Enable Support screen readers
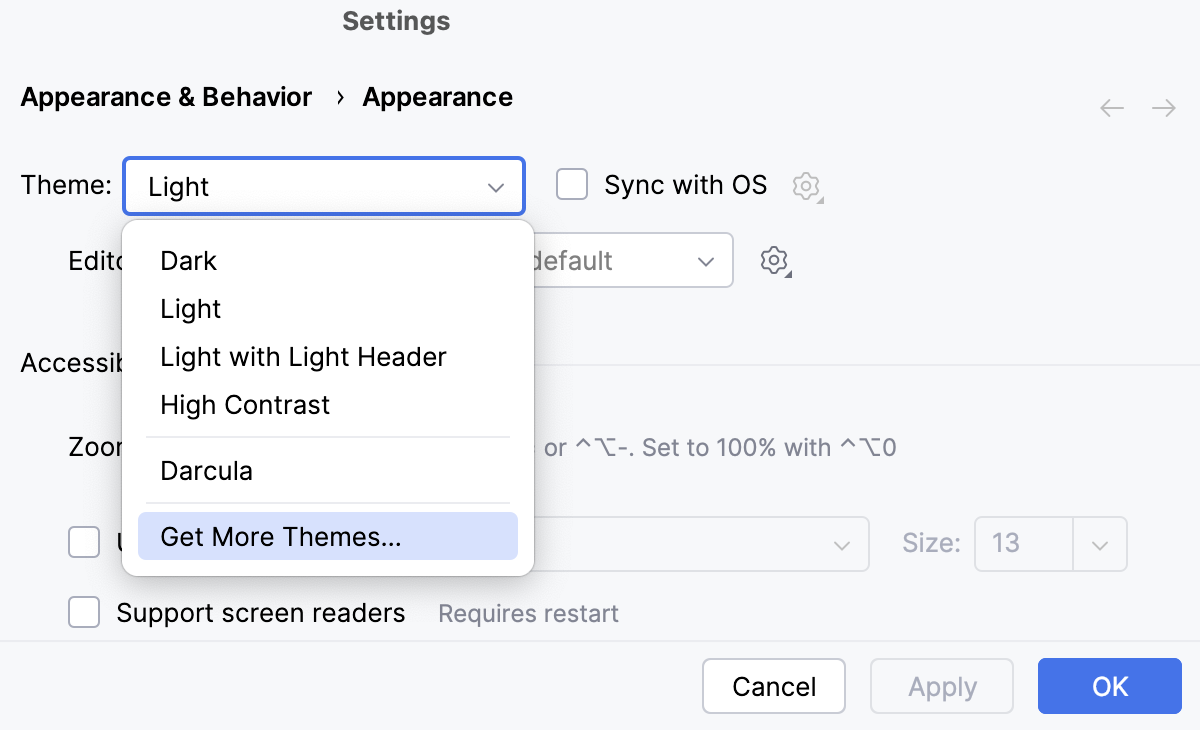The image size is (1200, 730). point(84,612)
